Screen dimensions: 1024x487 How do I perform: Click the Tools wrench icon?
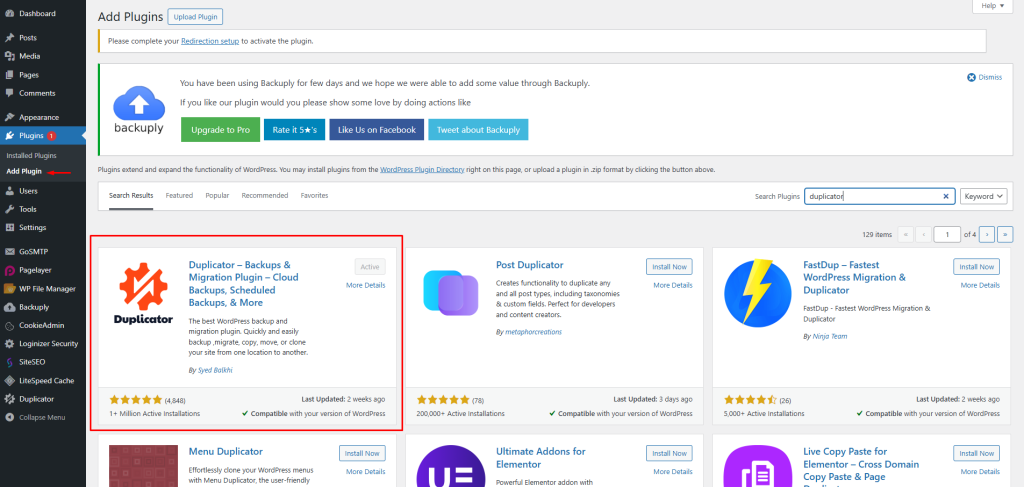click(x=9, y=210)
